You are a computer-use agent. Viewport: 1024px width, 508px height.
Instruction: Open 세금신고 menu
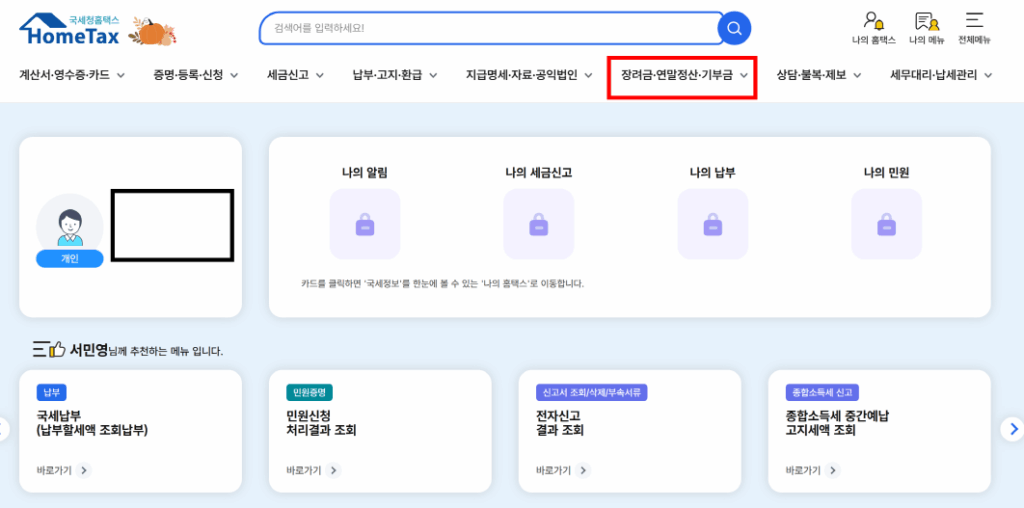[x=296, y=75]
